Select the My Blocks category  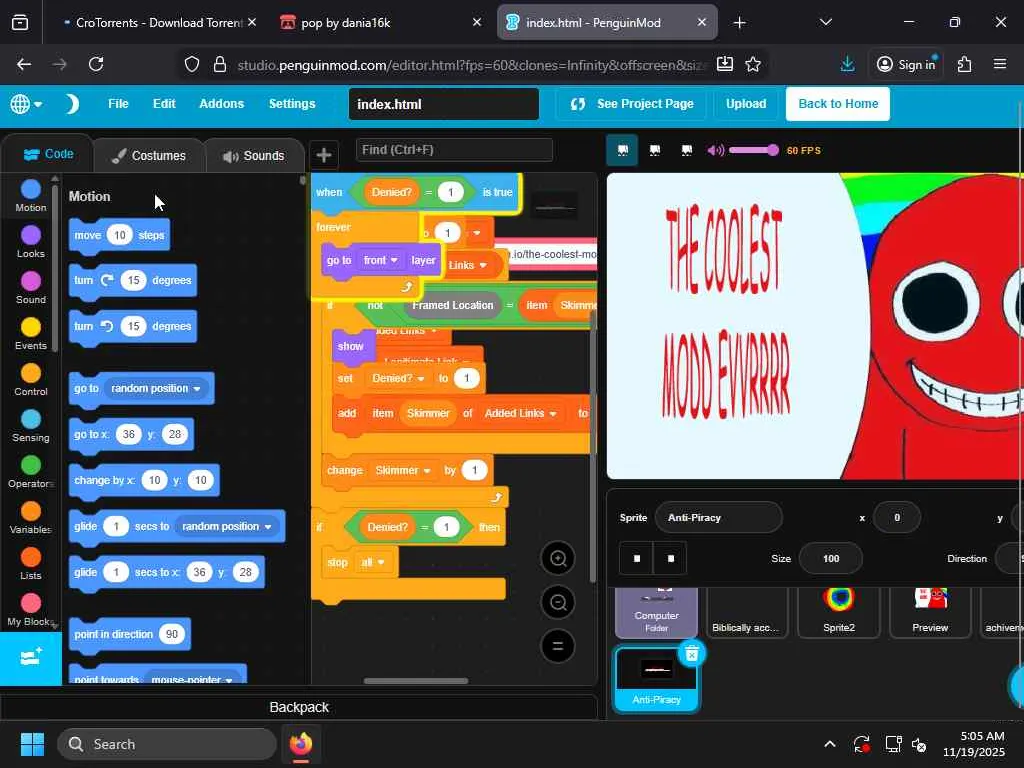point(31,611)
